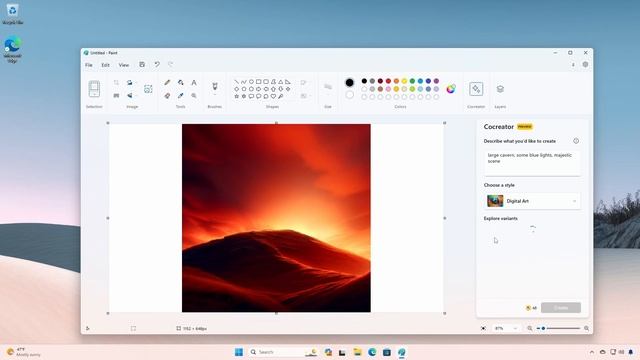
Task: Click the Zoom in magnifier icon
Action: coord(587,328)
